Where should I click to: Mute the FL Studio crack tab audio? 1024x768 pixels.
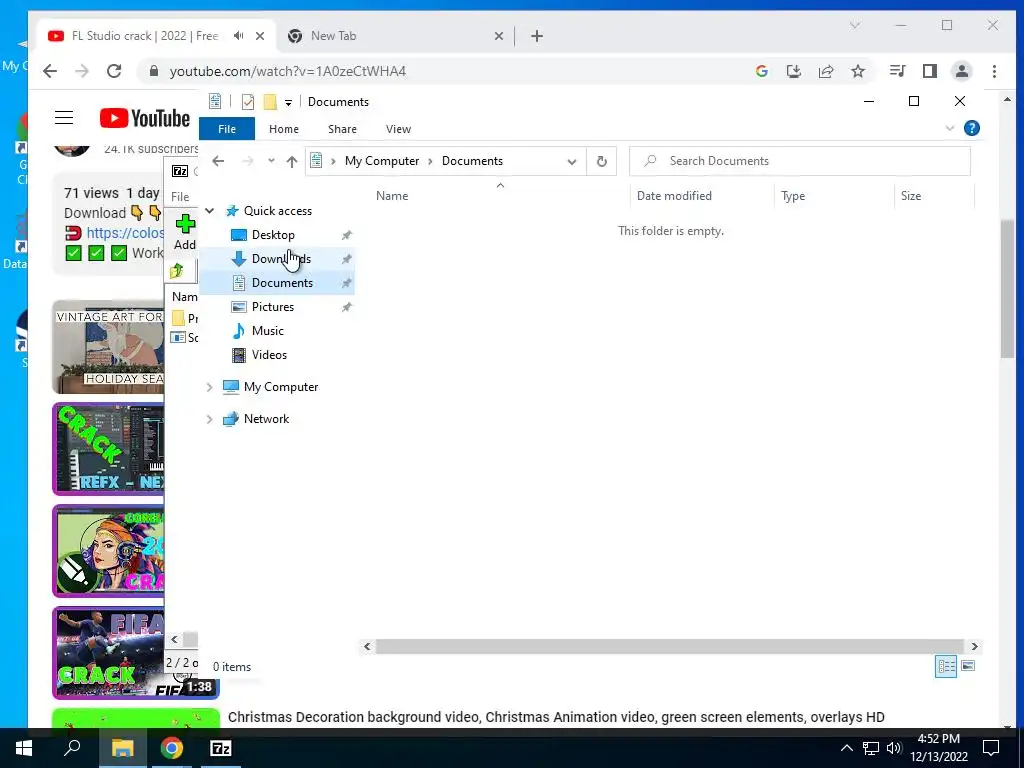click(238, 36)
